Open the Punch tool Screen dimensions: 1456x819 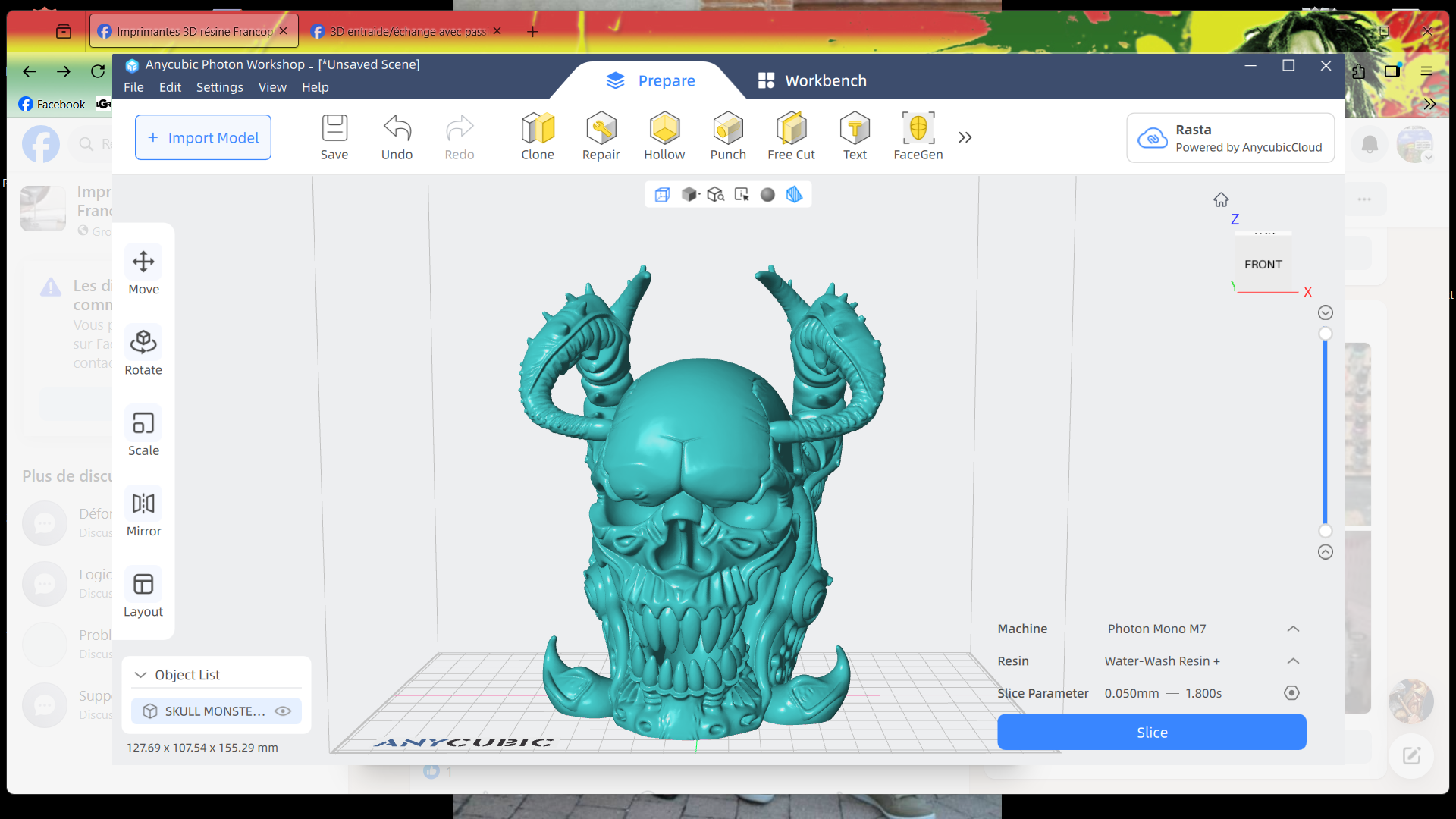click(x=727, y=136)
